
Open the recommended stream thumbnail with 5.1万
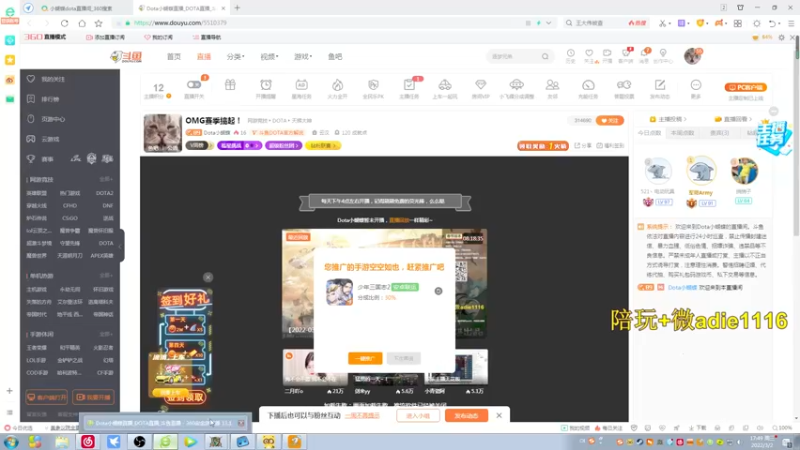457,367
